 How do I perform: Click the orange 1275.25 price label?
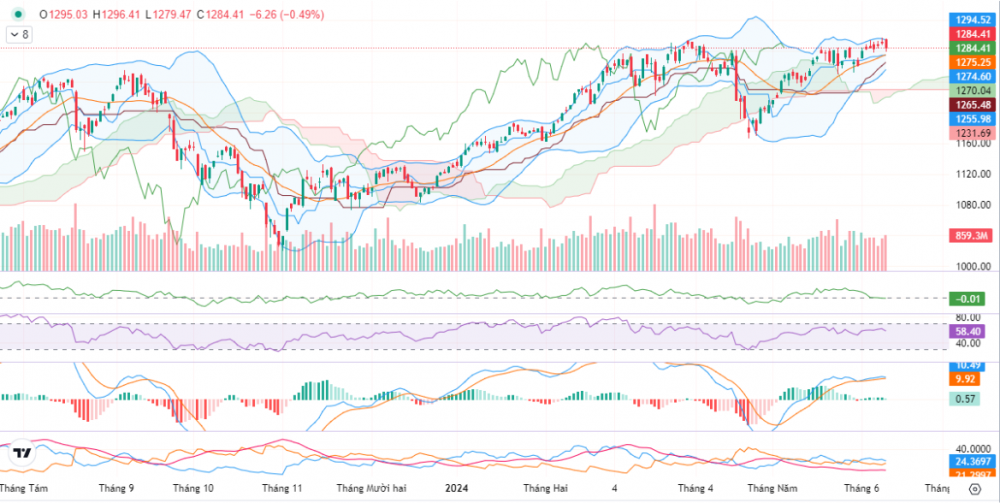968,62
